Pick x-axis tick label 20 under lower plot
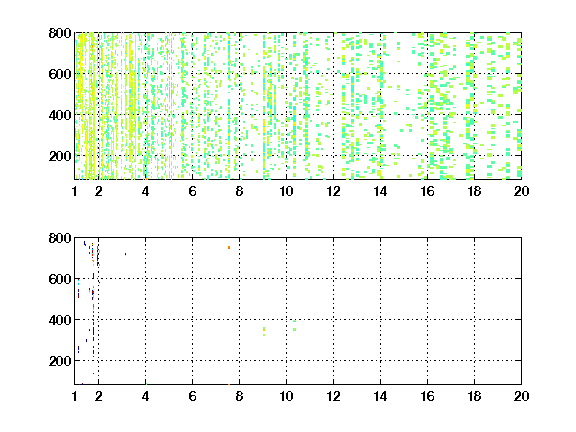This screenshot has height=432, width=576. pyautogui.click(x=521, y=396)
